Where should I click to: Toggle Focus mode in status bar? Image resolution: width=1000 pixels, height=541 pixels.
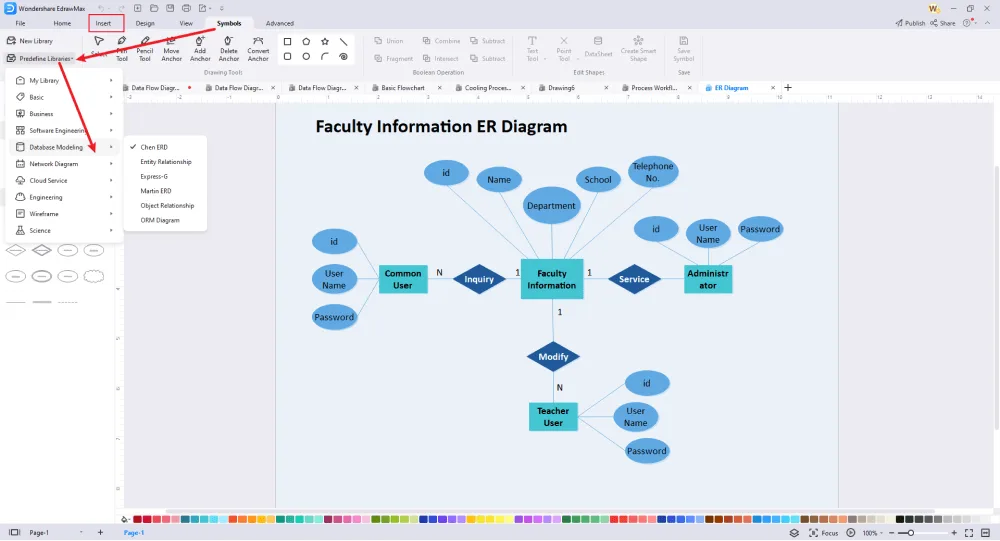(x=823, y=533)
